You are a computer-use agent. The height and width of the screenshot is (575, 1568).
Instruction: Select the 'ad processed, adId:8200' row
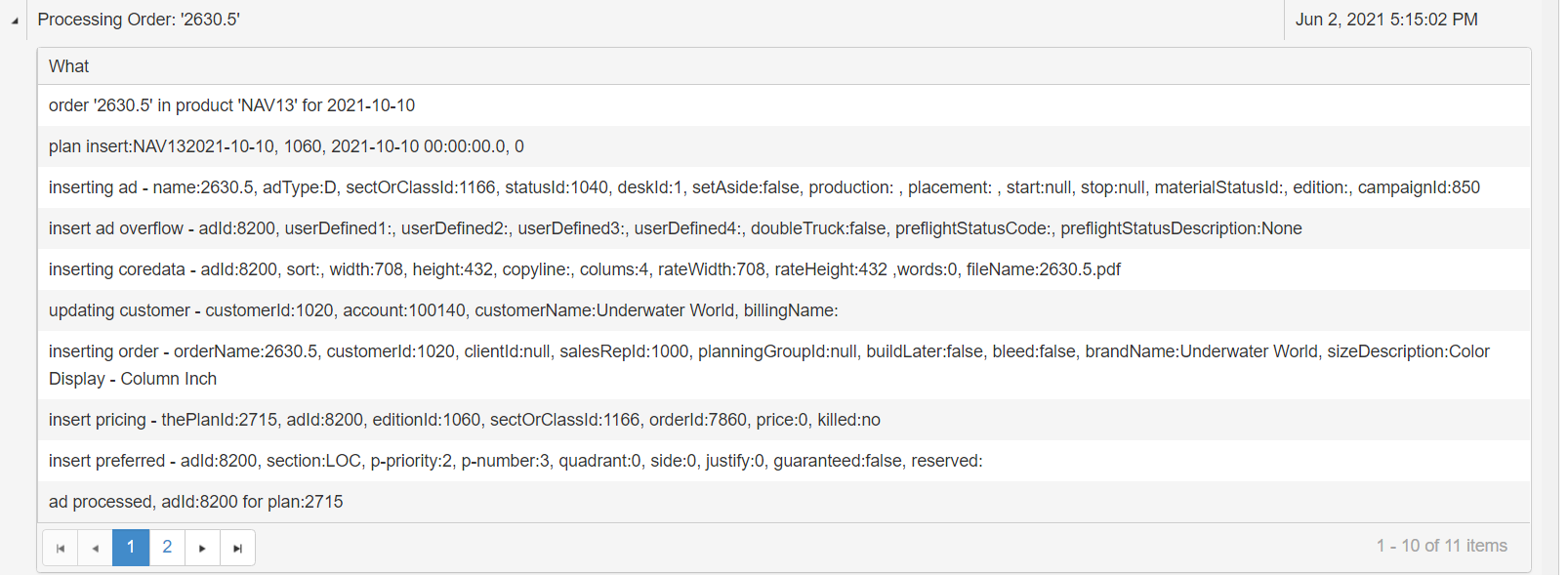195,502
